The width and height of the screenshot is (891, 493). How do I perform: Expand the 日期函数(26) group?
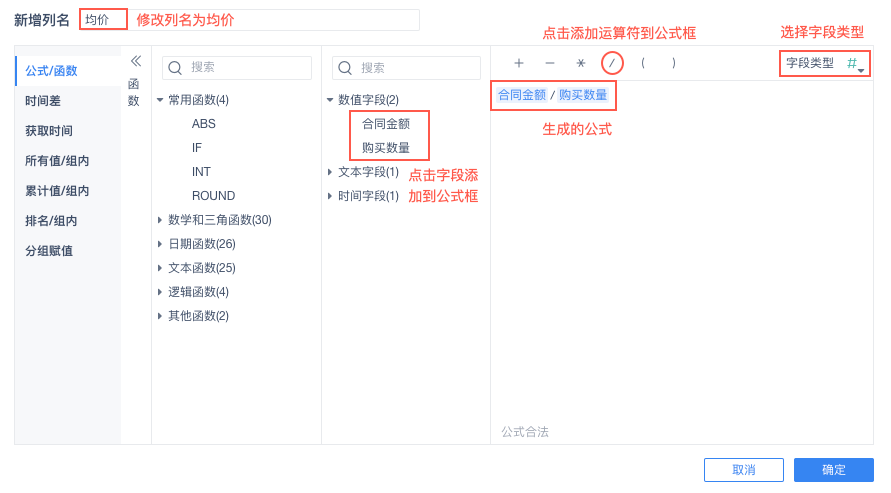[x=160, y=244]
